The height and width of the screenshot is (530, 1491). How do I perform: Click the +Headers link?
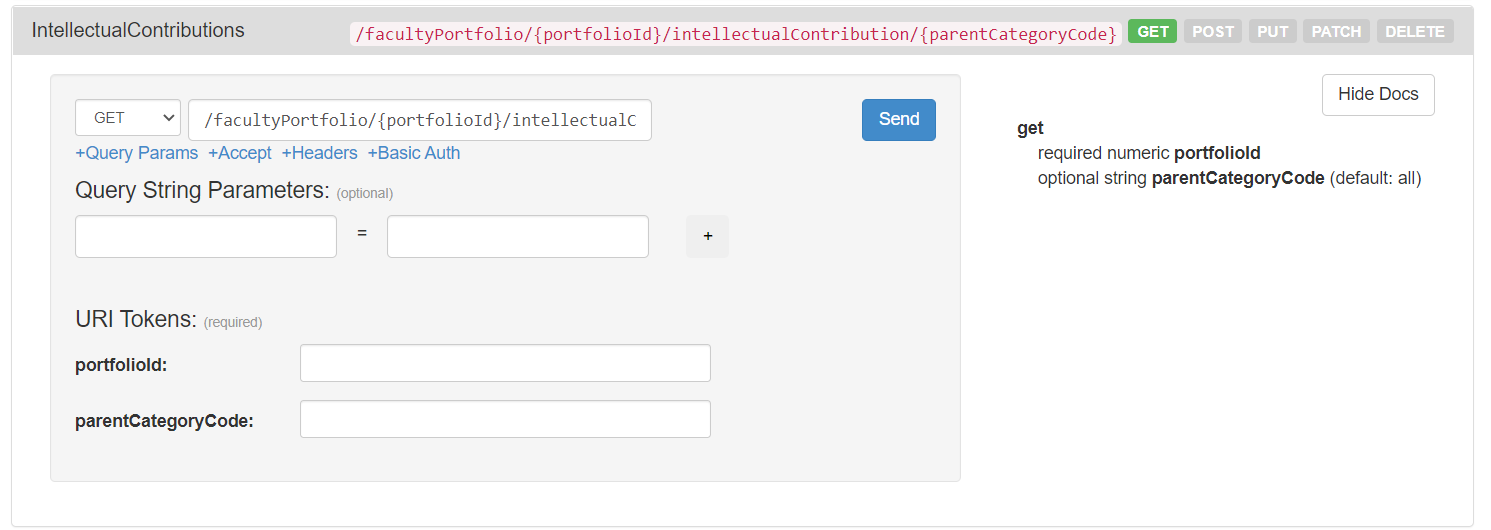click(x=319, y=153)
